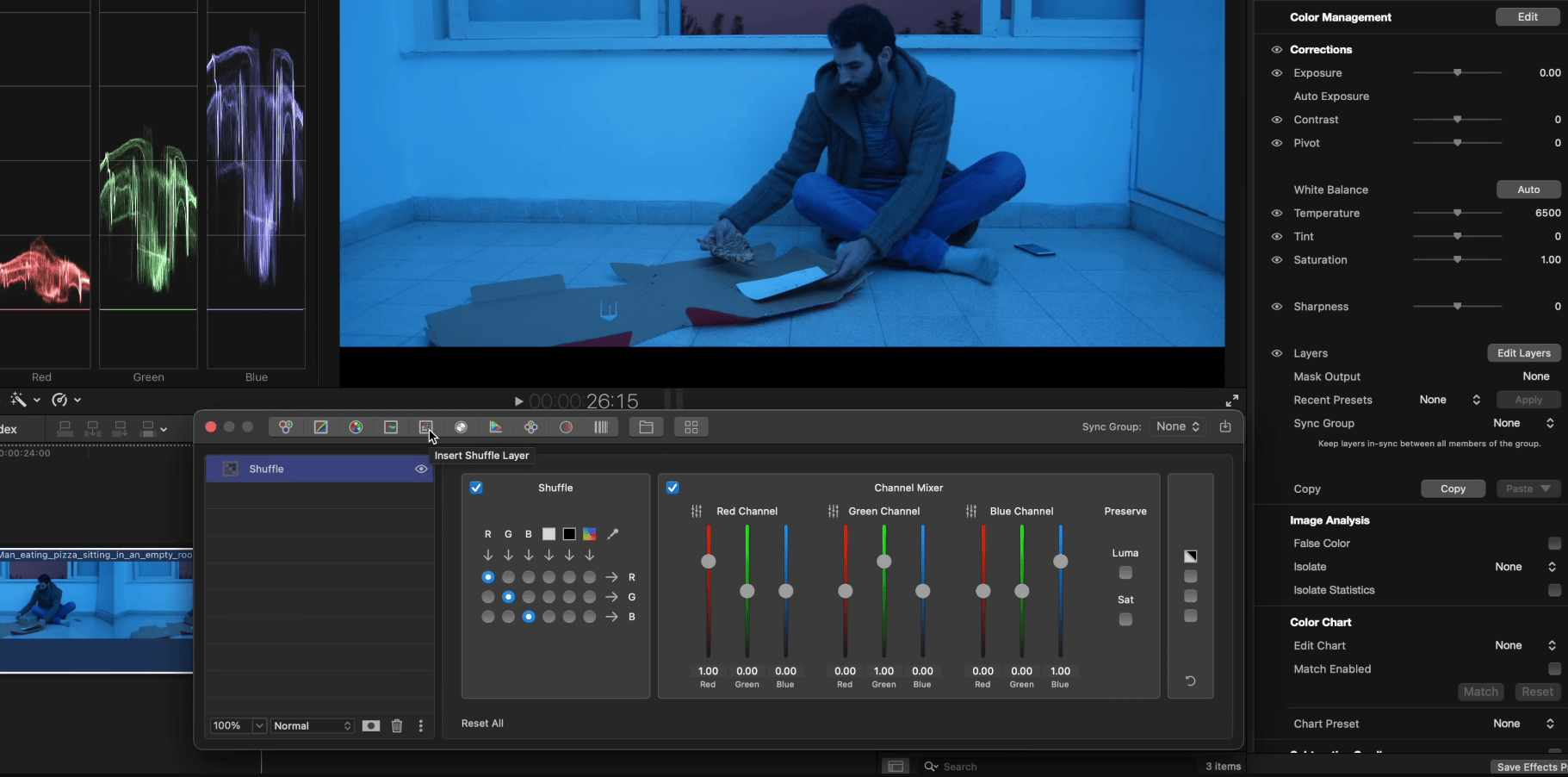Screen dimensions: 1568x777
Task: Click the White Balance Auto button
Action: (1528, 190)
